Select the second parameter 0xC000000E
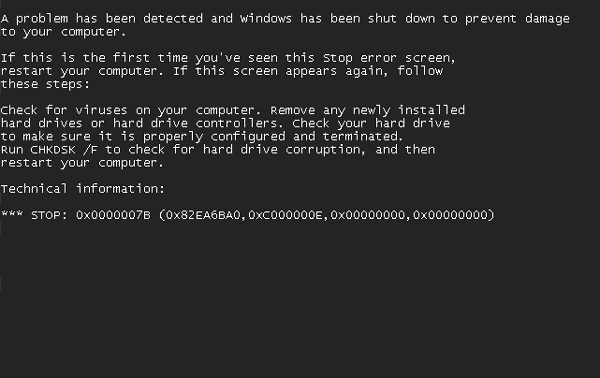Viewport: 600px width, 378px height. click(285, 215)
